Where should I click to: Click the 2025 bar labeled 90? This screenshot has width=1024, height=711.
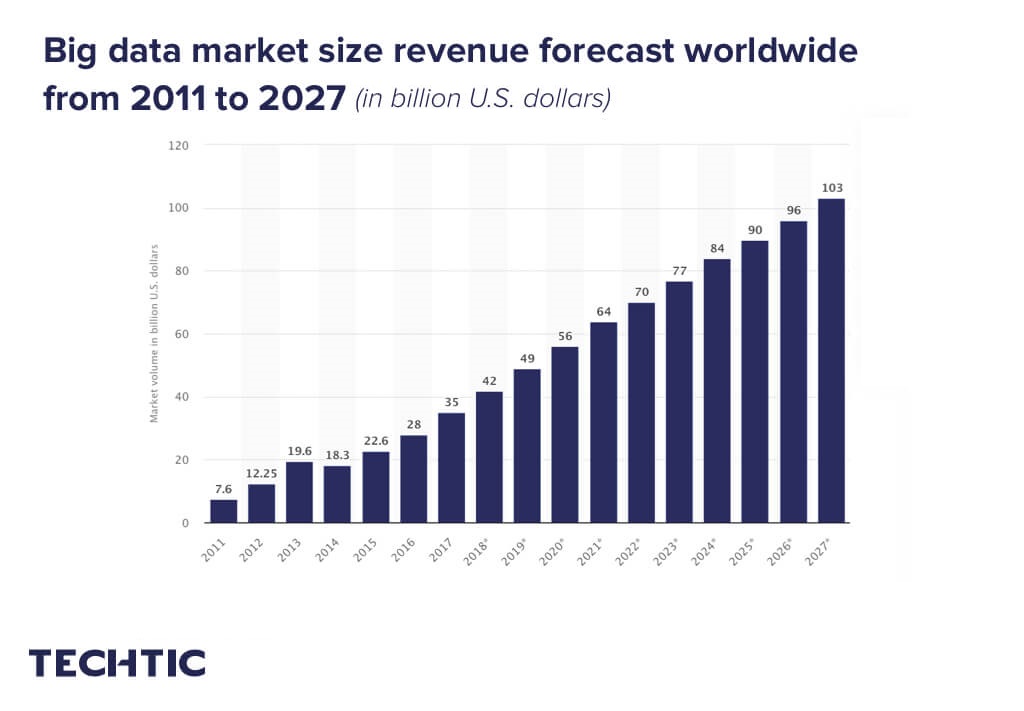tap(754, 382)
